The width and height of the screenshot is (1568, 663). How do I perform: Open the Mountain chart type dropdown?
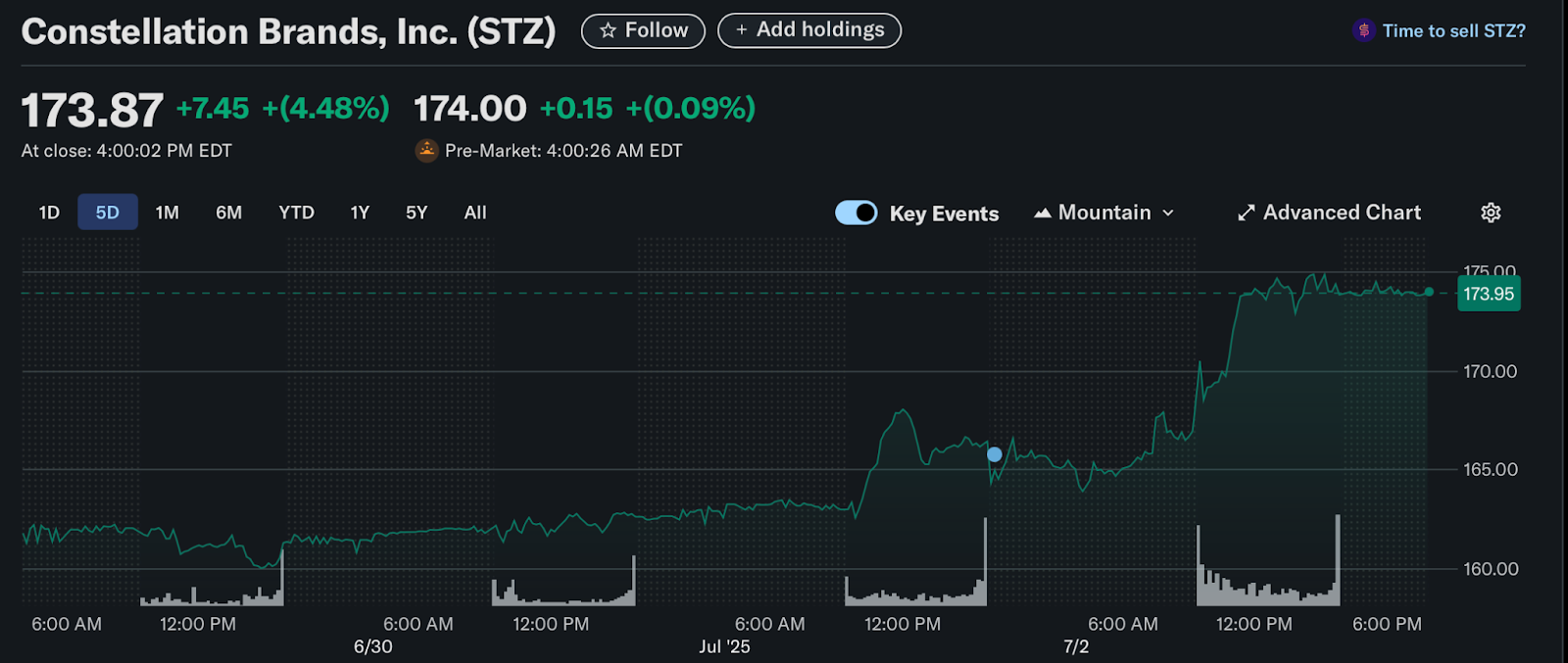[x=1103, y=213]
